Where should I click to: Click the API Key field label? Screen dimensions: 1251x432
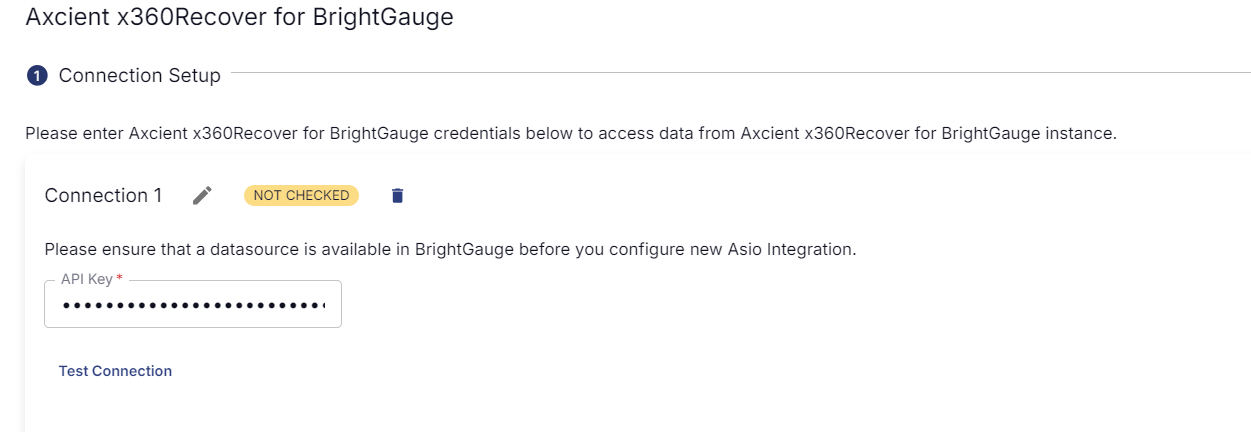coord(87,279)
